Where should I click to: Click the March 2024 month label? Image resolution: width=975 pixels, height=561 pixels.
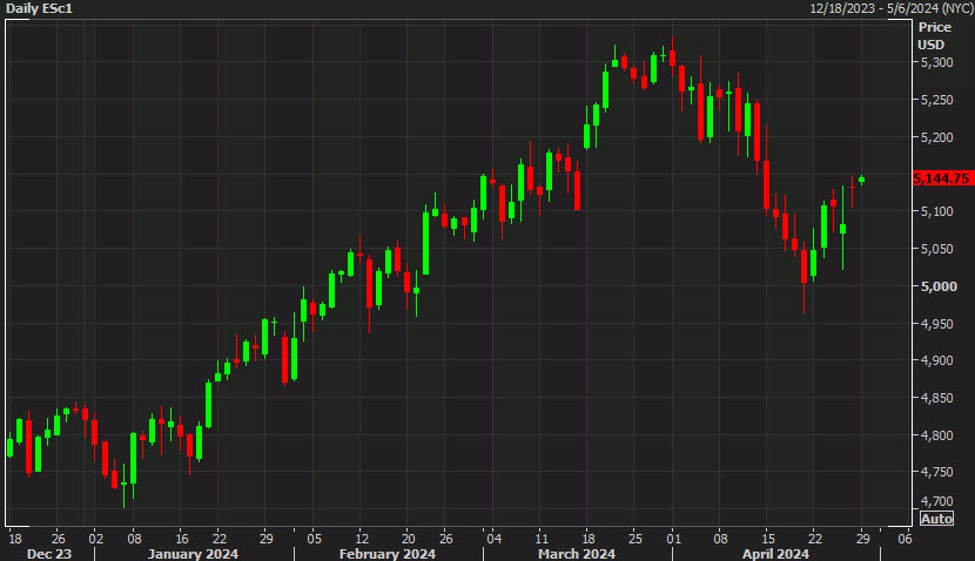[576, 554]
